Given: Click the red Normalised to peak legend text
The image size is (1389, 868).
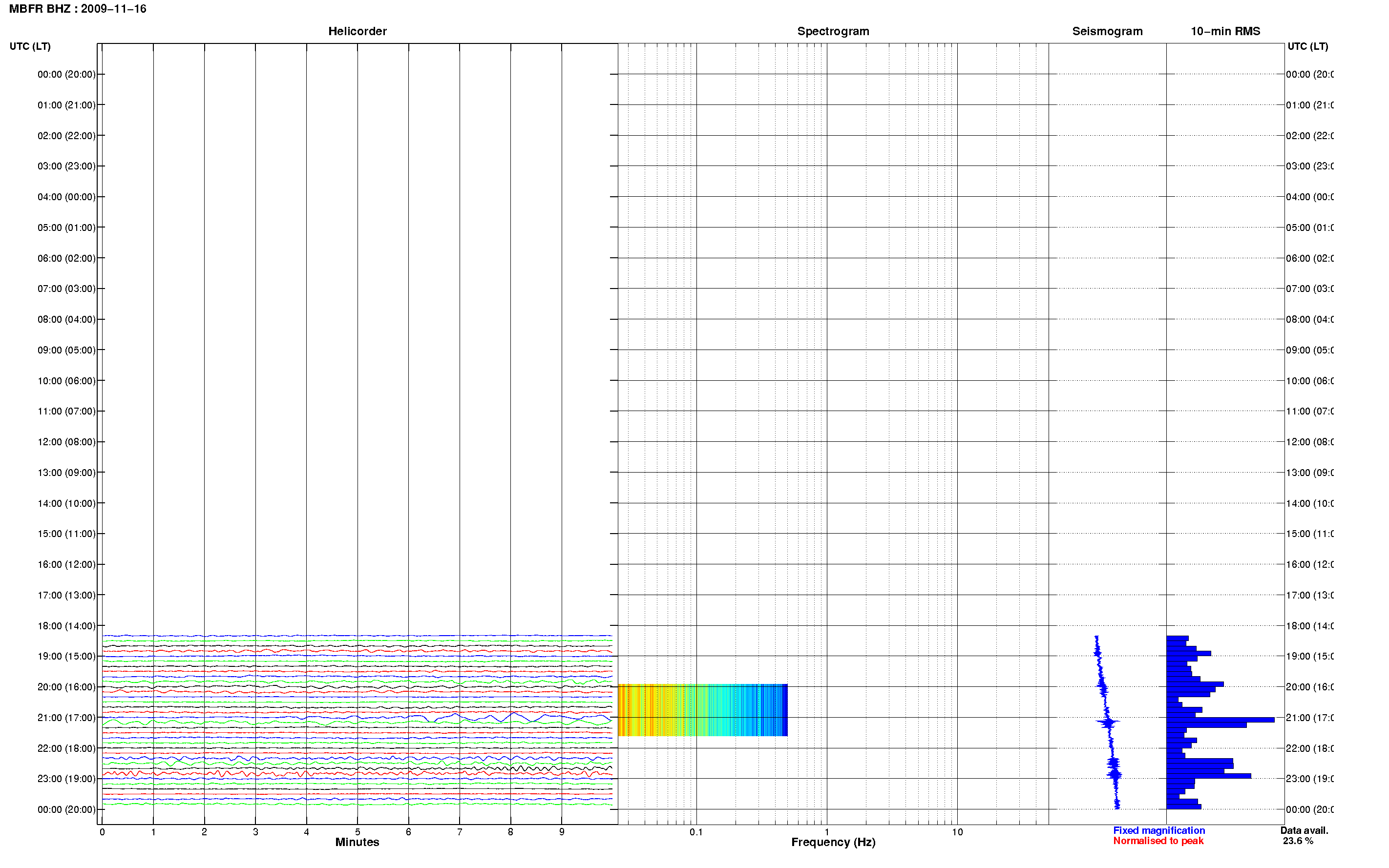Looking at the screenshot, I should point(1158,841).
